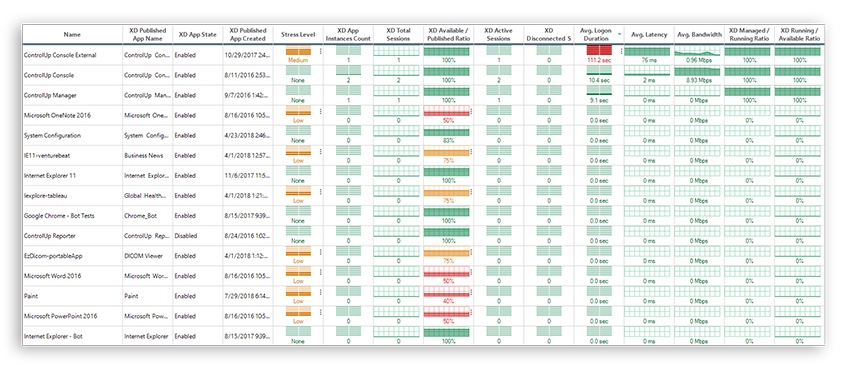
Task: Click the Avg. Bandwidth column header
Action: [x=699, y=34]
